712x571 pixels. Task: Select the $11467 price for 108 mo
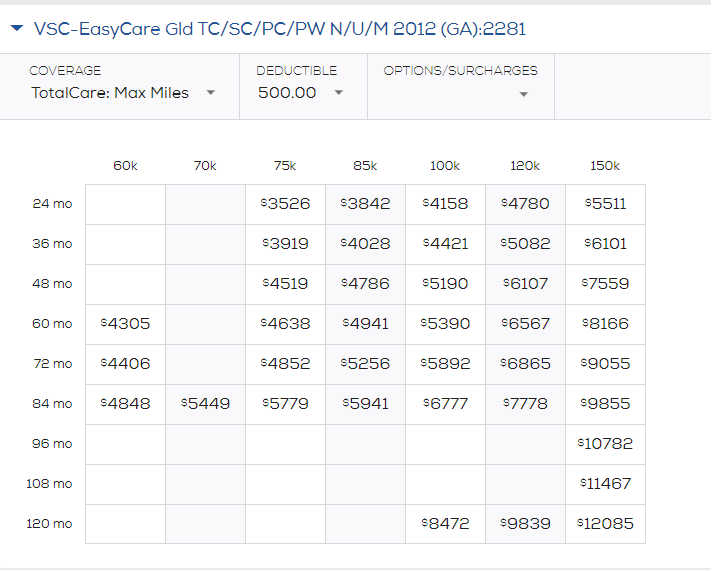pyautogui.click(x=605, y=484)
